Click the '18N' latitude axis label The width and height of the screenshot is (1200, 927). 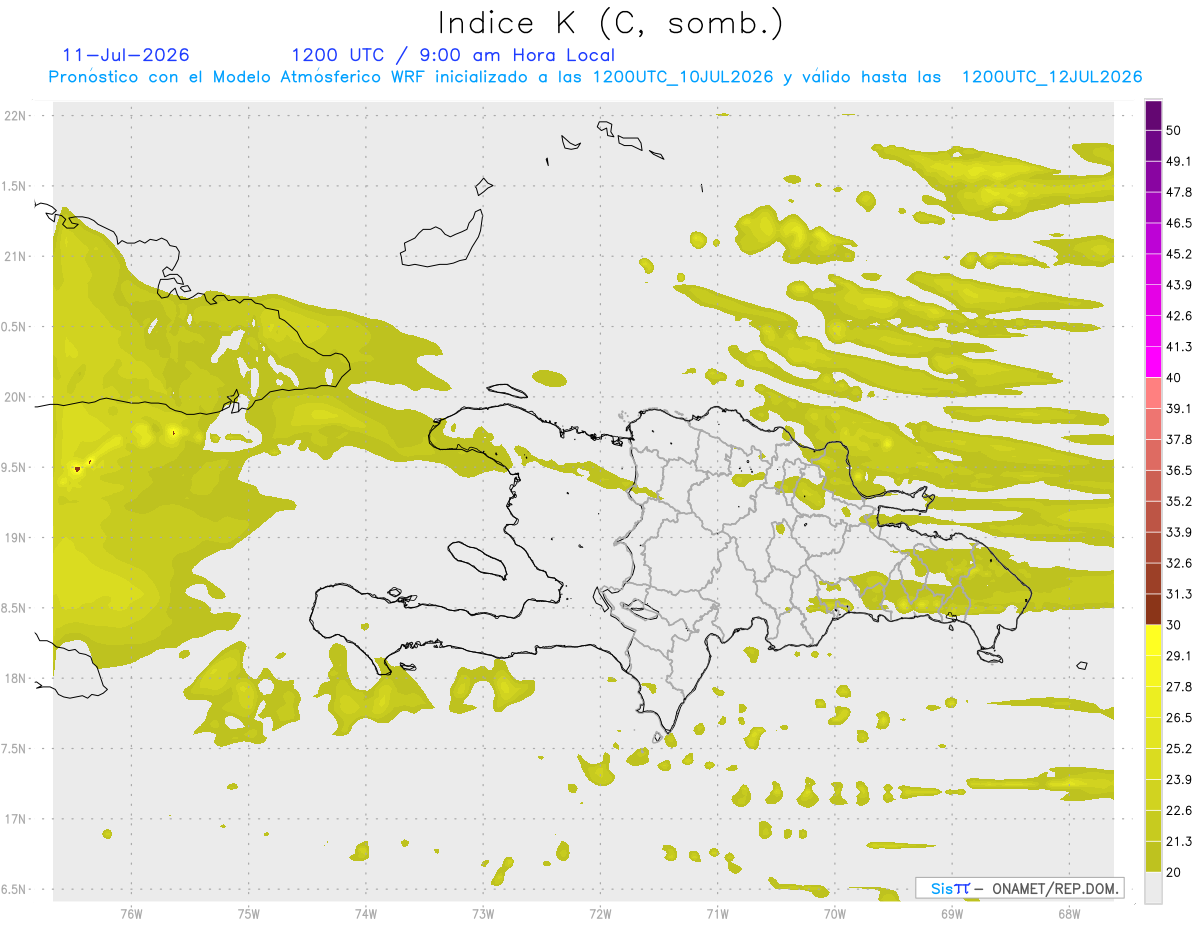(x=17, y=679)
